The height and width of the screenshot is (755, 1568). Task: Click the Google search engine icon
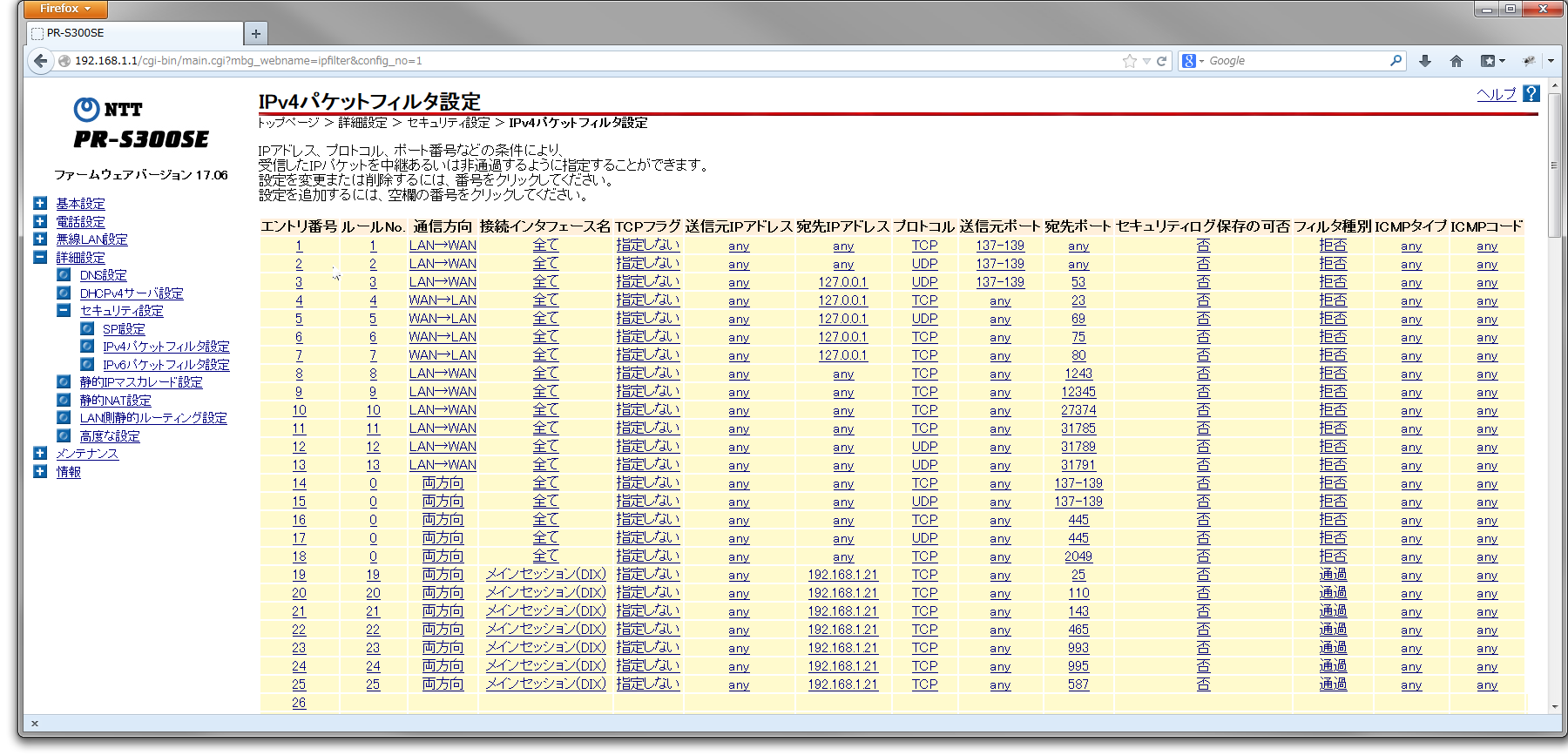[1189, 61]
